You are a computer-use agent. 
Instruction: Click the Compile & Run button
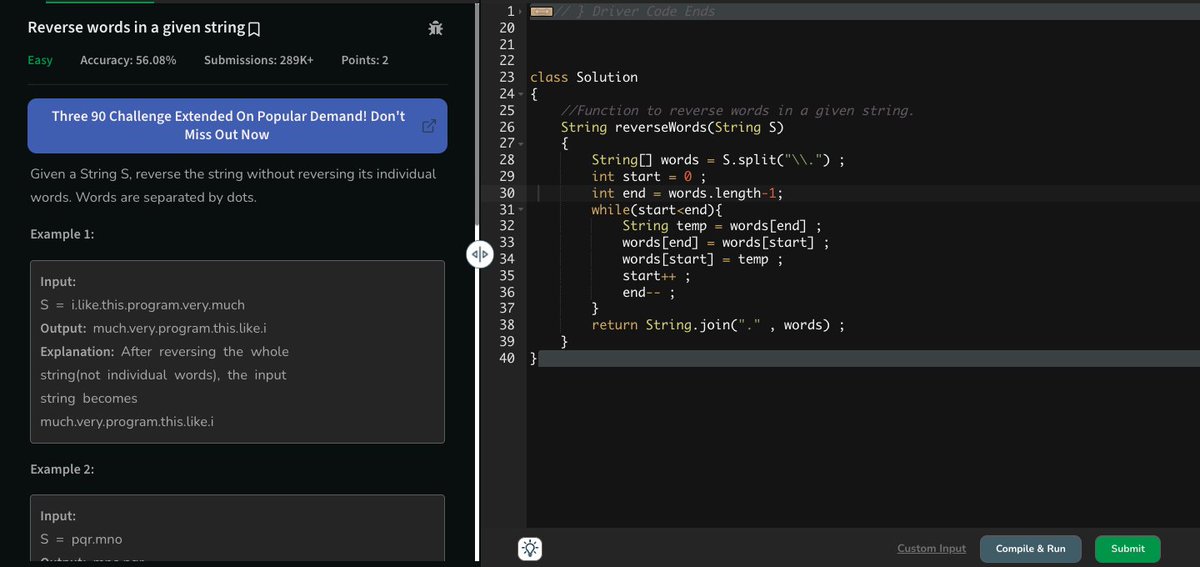[x=1031, y=548]
